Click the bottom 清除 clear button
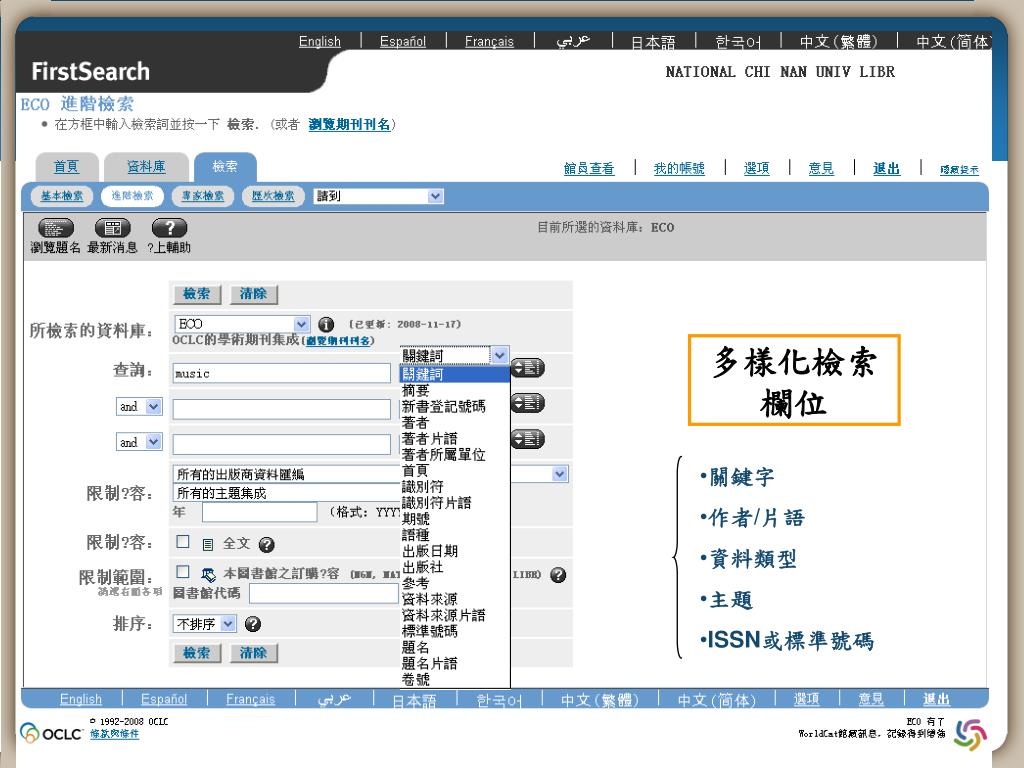 [x=253, y=653]
